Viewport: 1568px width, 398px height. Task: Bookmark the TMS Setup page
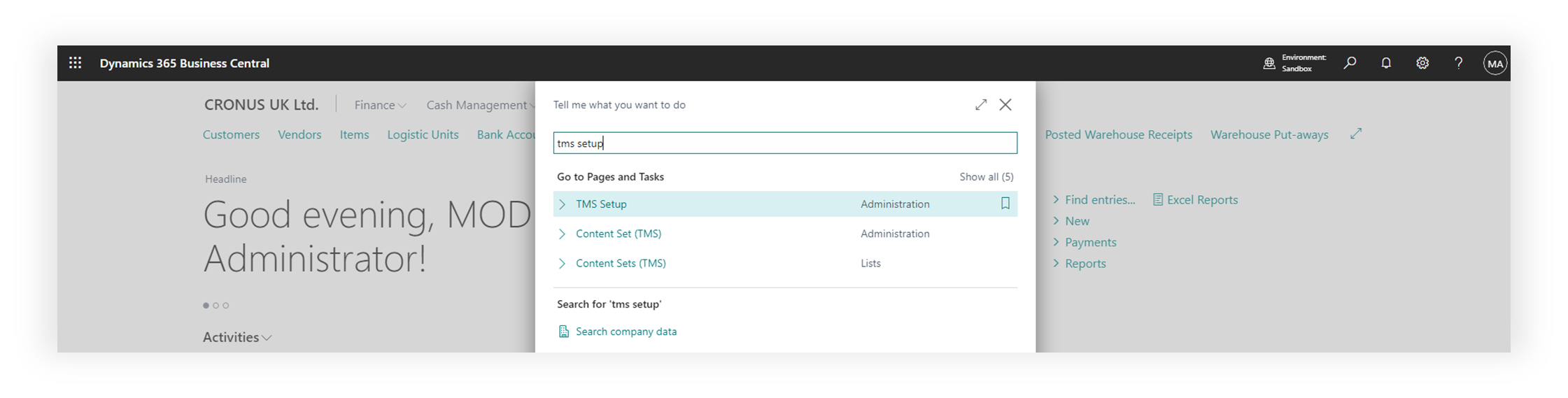(x=1005, y=204)
